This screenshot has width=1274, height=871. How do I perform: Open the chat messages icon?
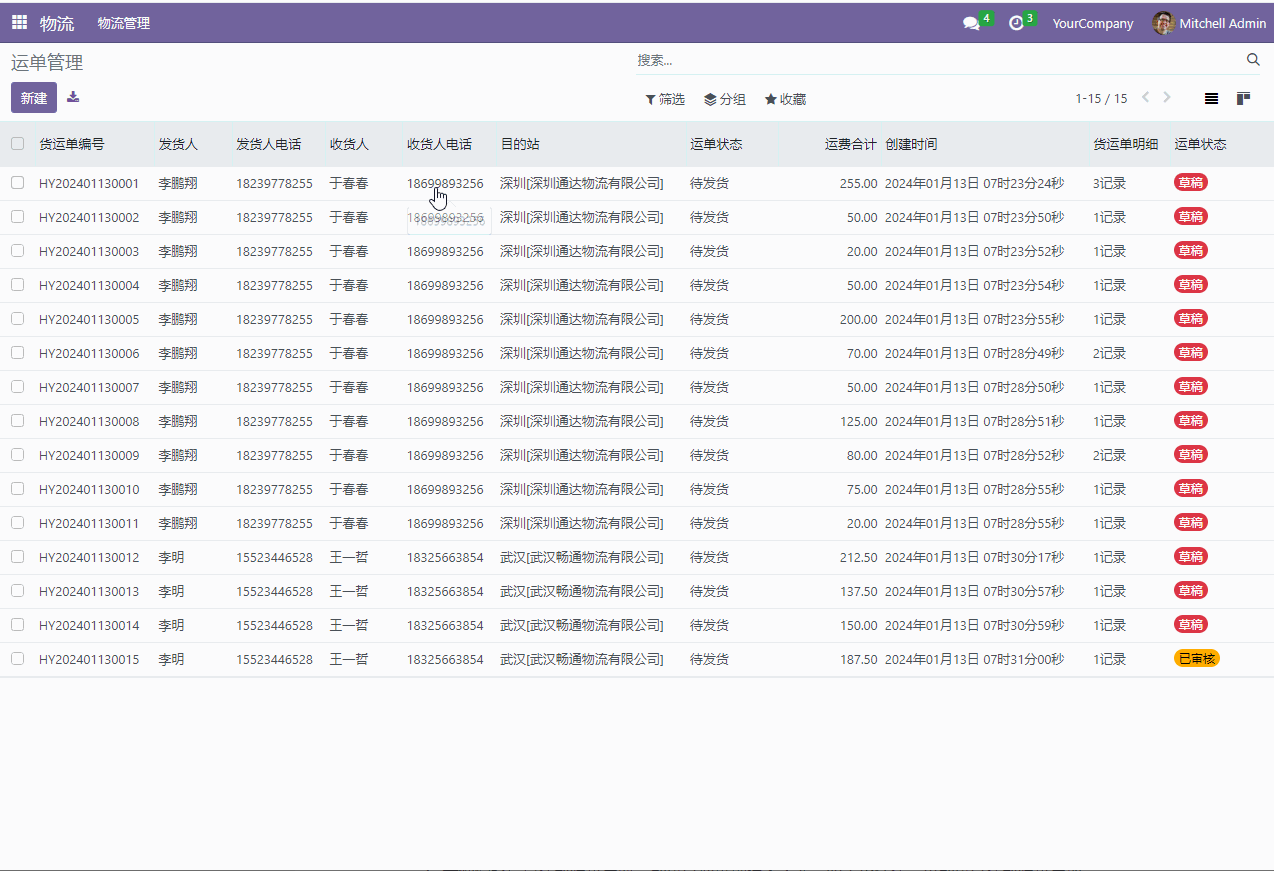[970, 23]
